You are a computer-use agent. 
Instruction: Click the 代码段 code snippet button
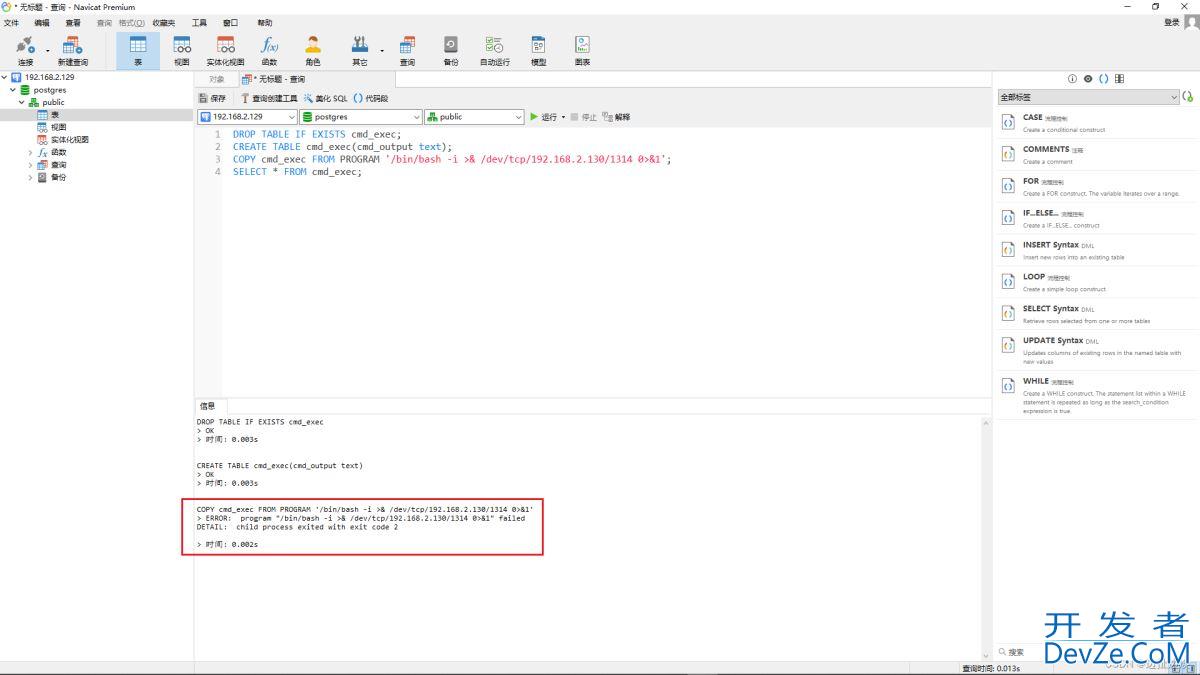coord(371,98)
